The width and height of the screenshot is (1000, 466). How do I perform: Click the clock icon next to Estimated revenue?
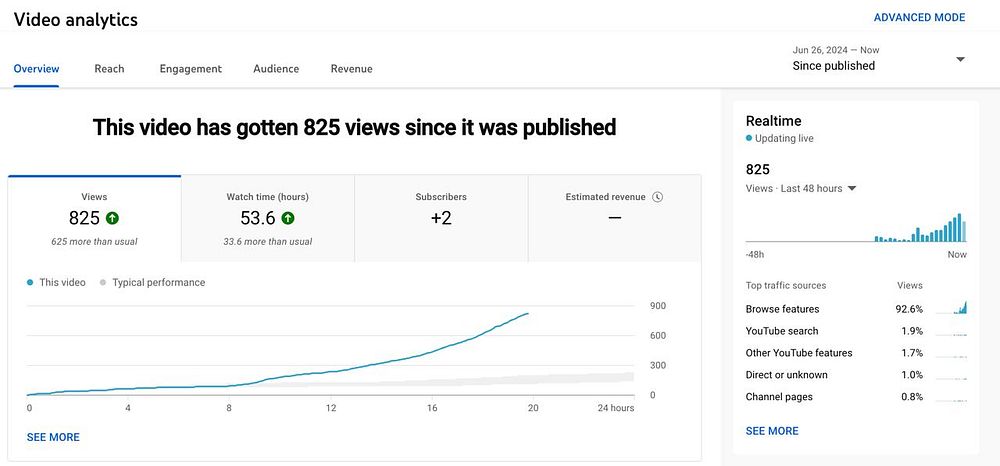click(658, 197)
